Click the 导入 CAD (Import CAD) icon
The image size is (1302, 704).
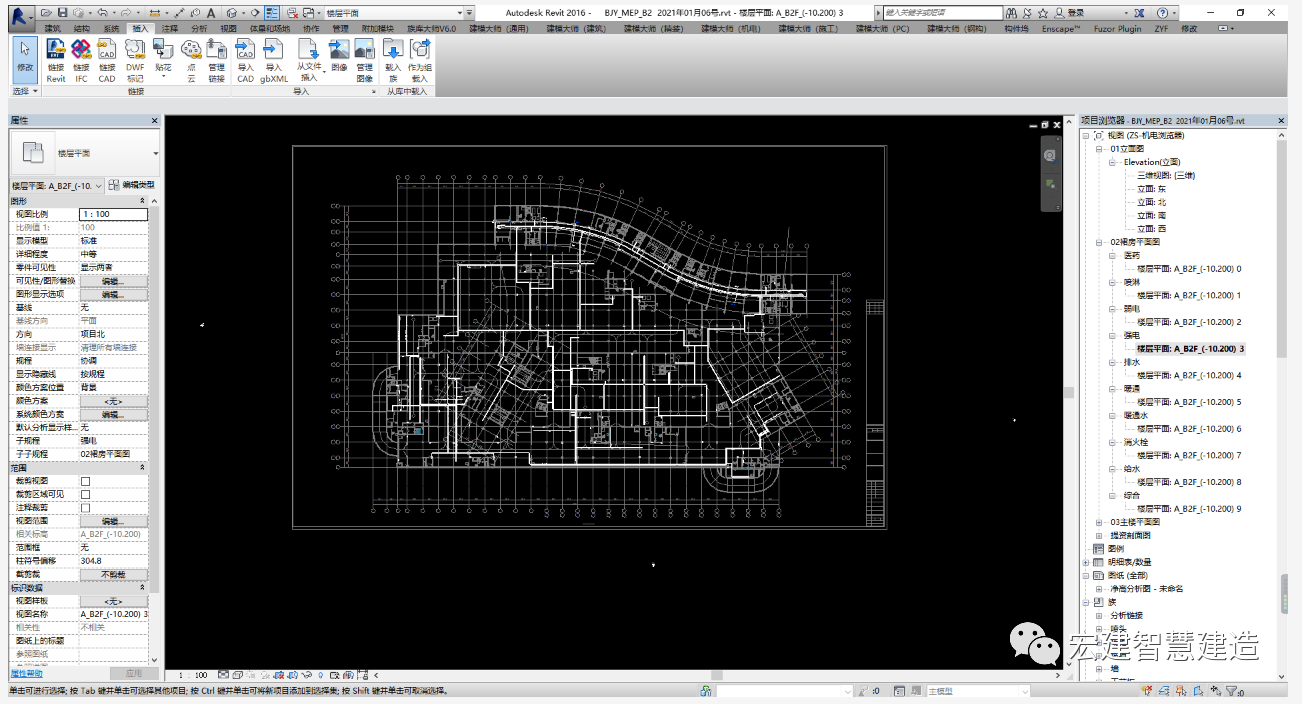coord(245,59)
